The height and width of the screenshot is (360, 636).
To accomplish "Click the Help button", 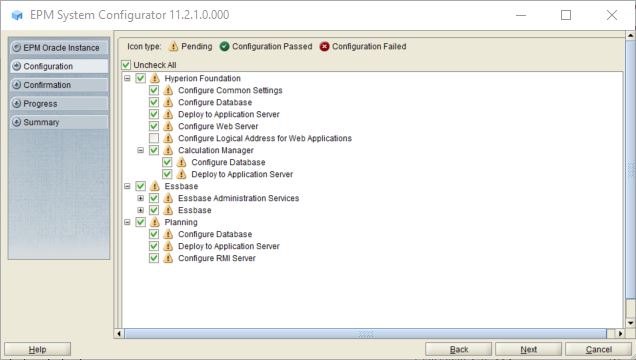I will pos(37,349).
